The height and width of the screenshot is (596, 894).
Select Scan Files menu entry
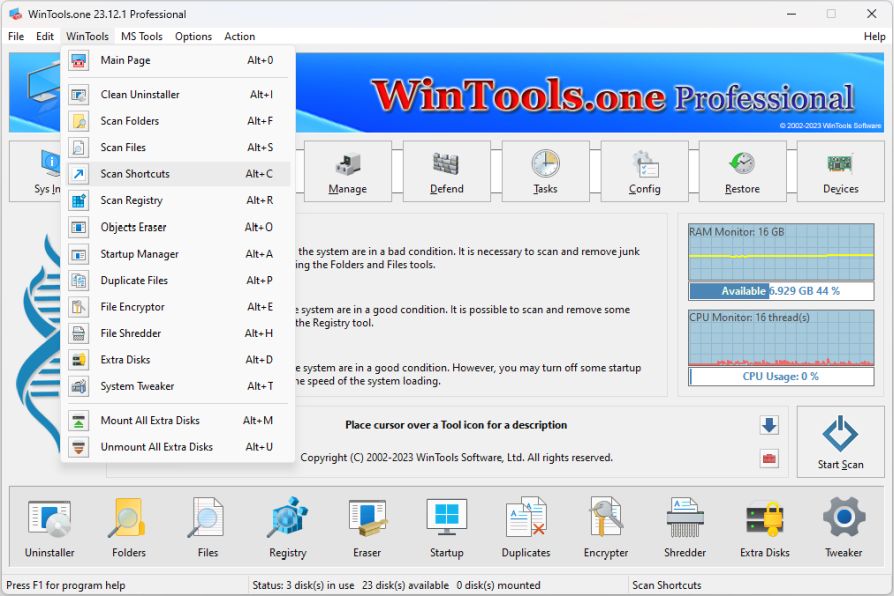(x=178, y=147)
